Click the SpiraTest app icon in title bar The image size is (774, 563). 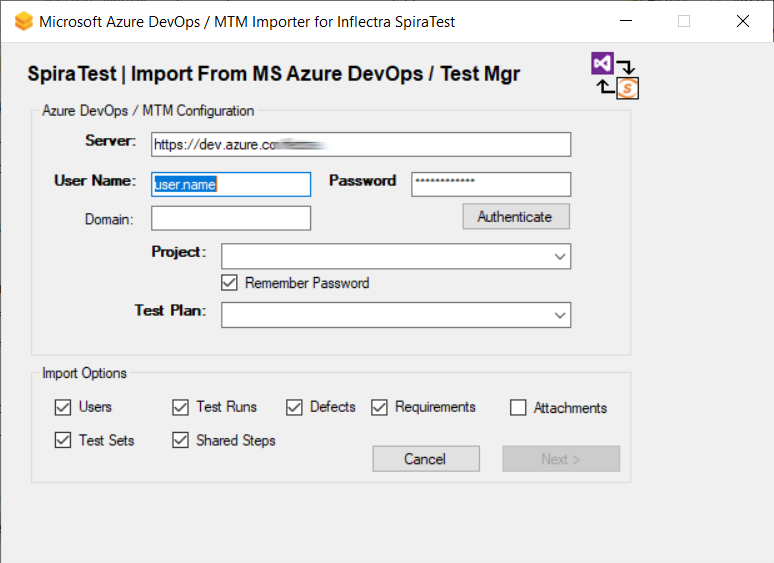23,21
